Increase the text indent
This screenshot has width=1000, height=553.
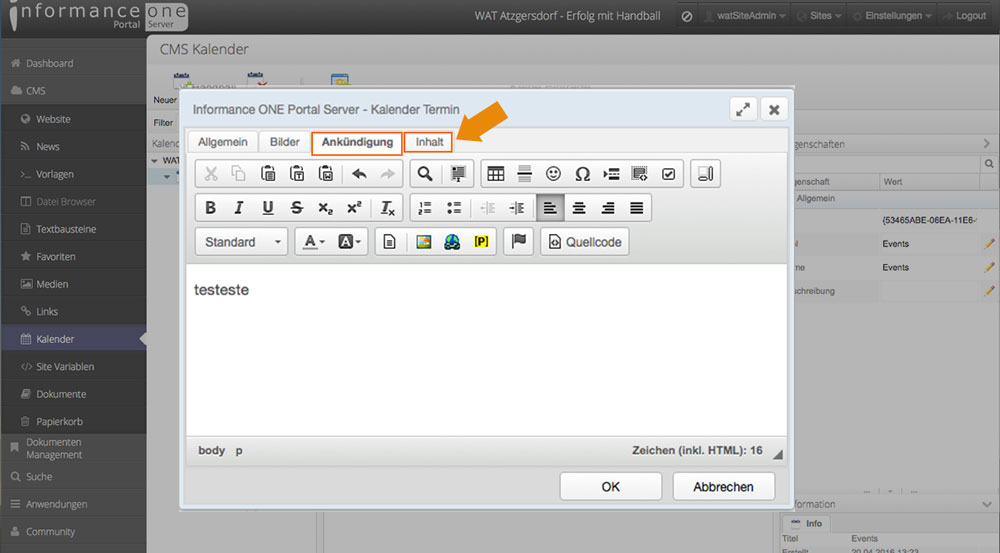click(516, 208)
